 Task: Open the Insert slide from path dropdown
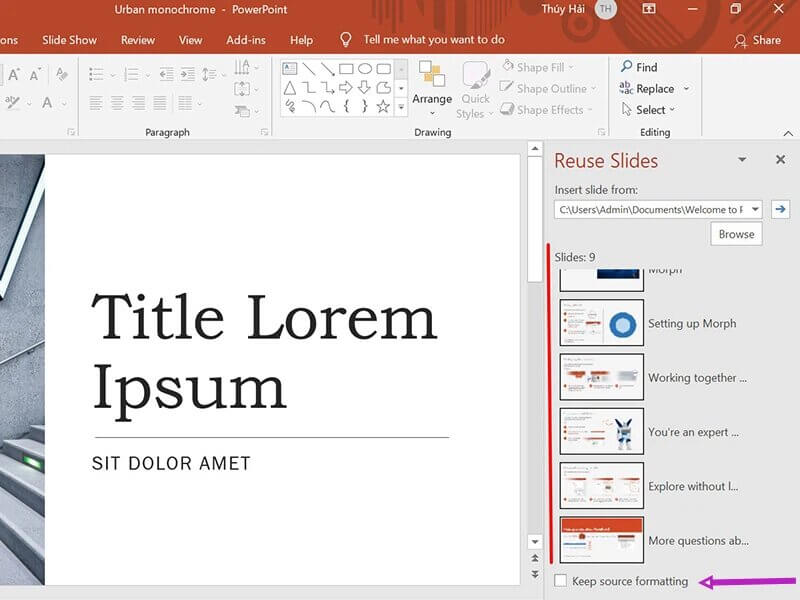pos(757,209)
